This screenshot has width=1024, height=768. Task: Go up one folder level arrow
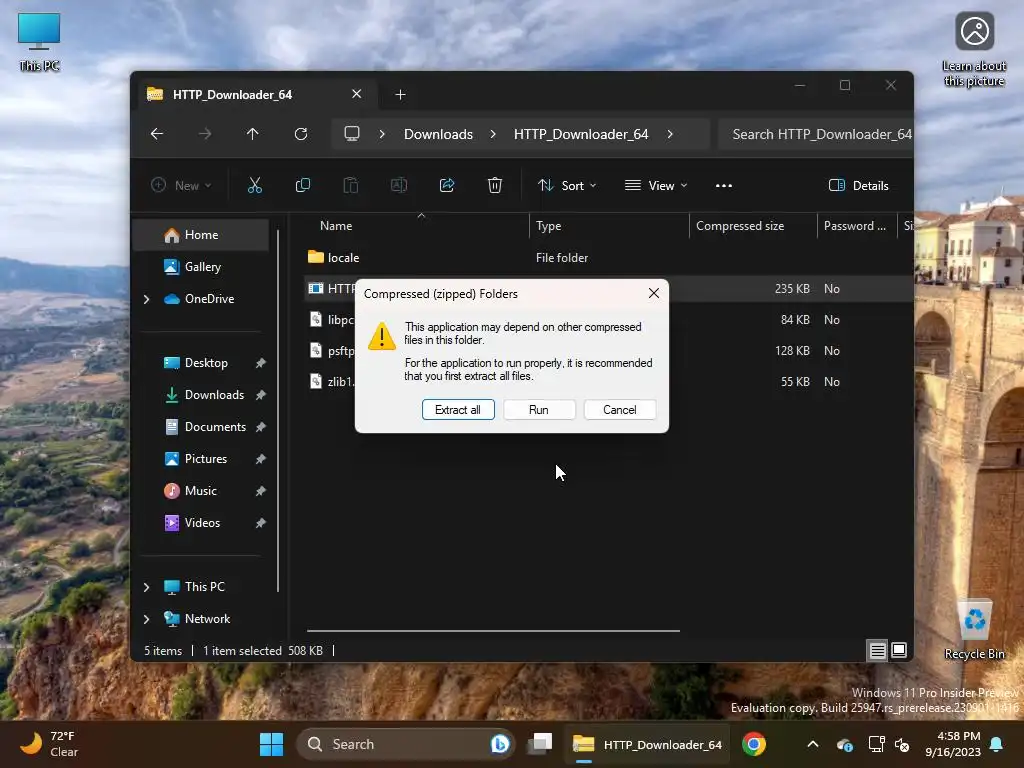(x=253, y=134)
